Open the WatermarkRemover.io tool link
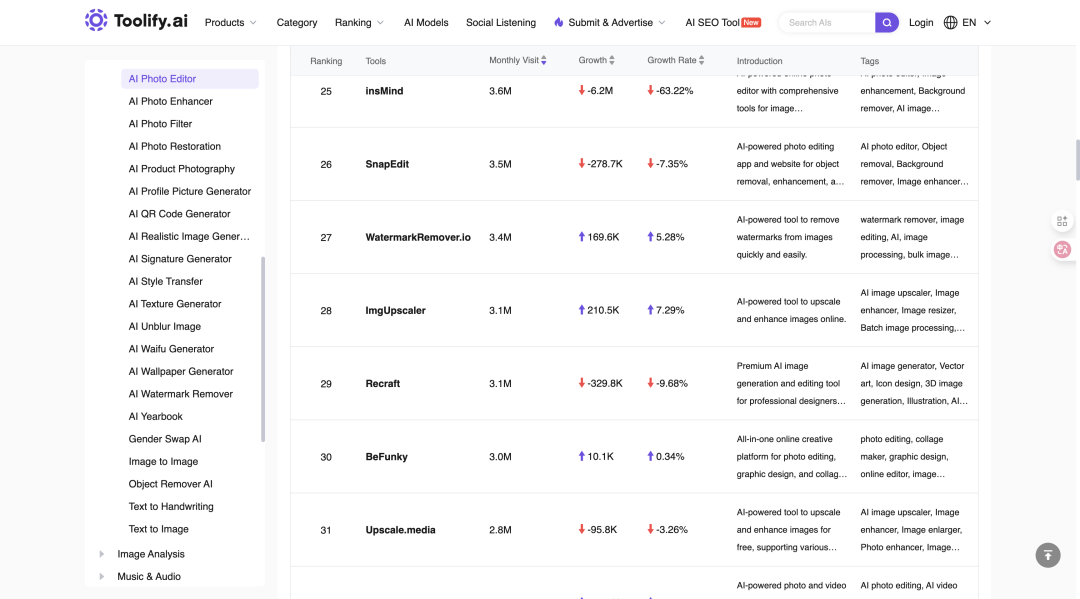Viewport: 1080px width, 599px height. point(418,238)
